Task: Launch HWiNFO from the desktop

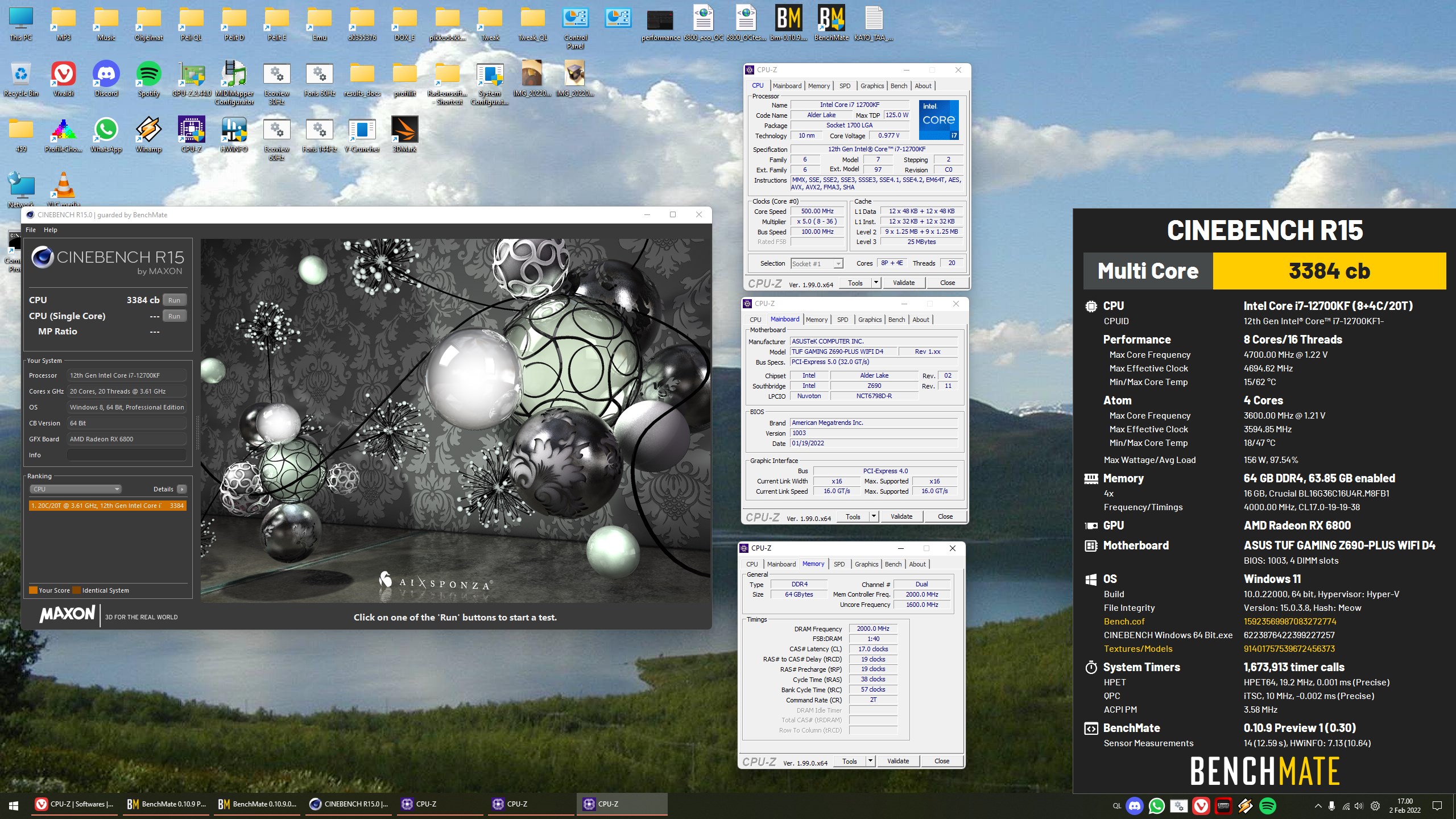Action: point(234,135)
